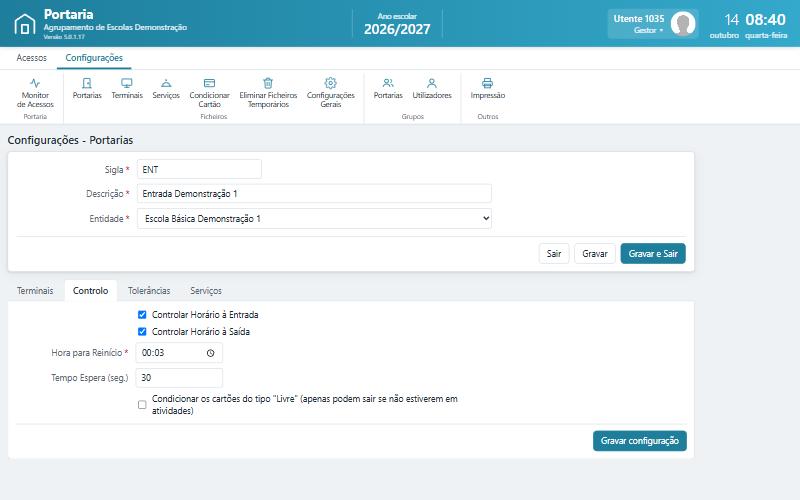Focus the Sigla input field
The image size is (800, 500).
click(x=199, y=169)
